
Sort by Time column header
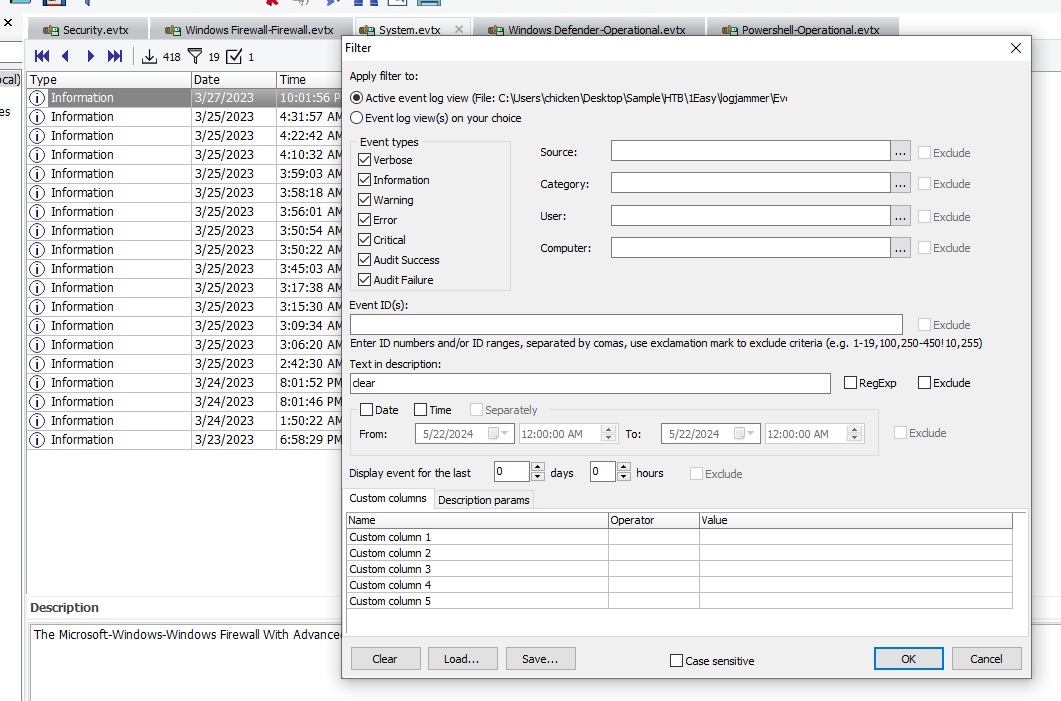[x=309, y=79]
